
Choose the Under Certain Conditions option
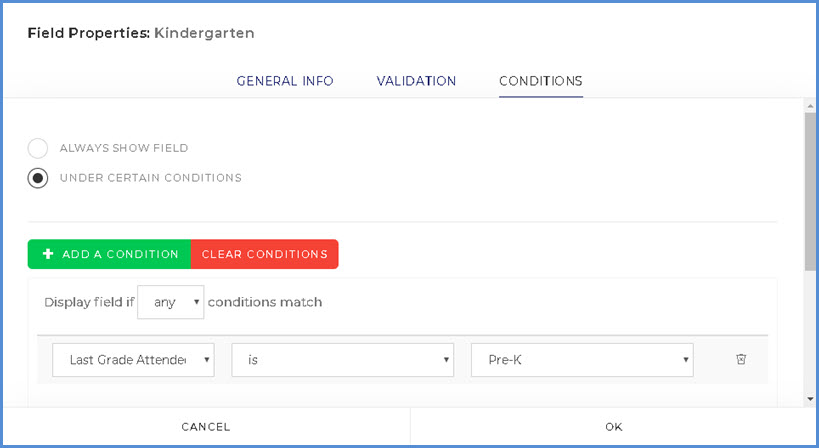[x=38, y=178]
